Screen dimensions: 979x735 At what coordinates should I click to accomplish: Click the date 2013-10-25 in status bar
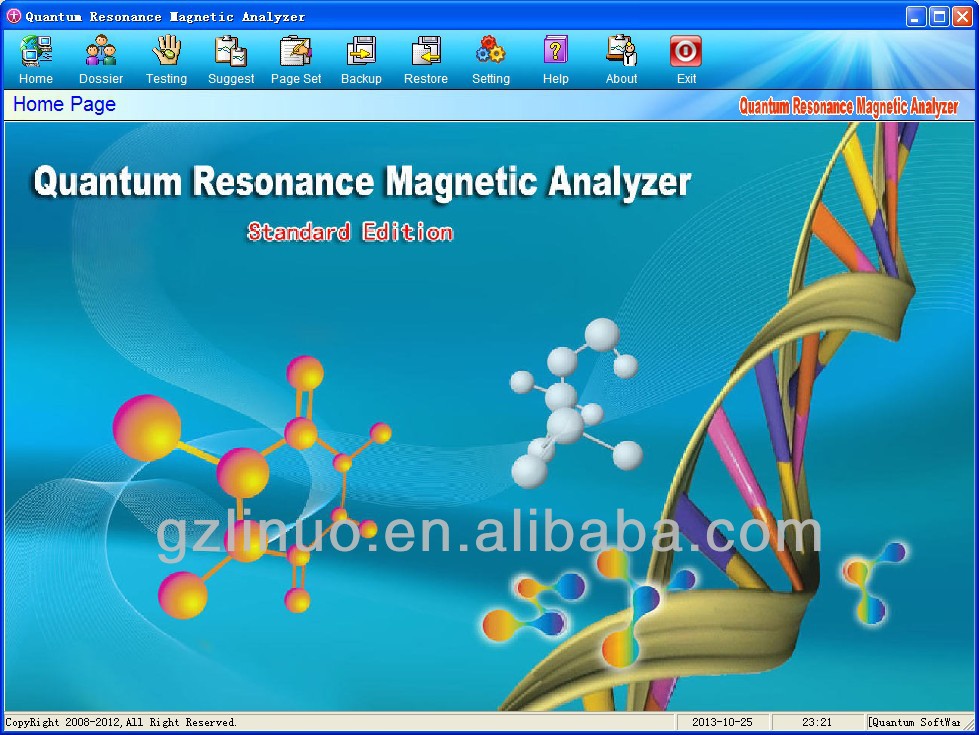tap(722, 723)
